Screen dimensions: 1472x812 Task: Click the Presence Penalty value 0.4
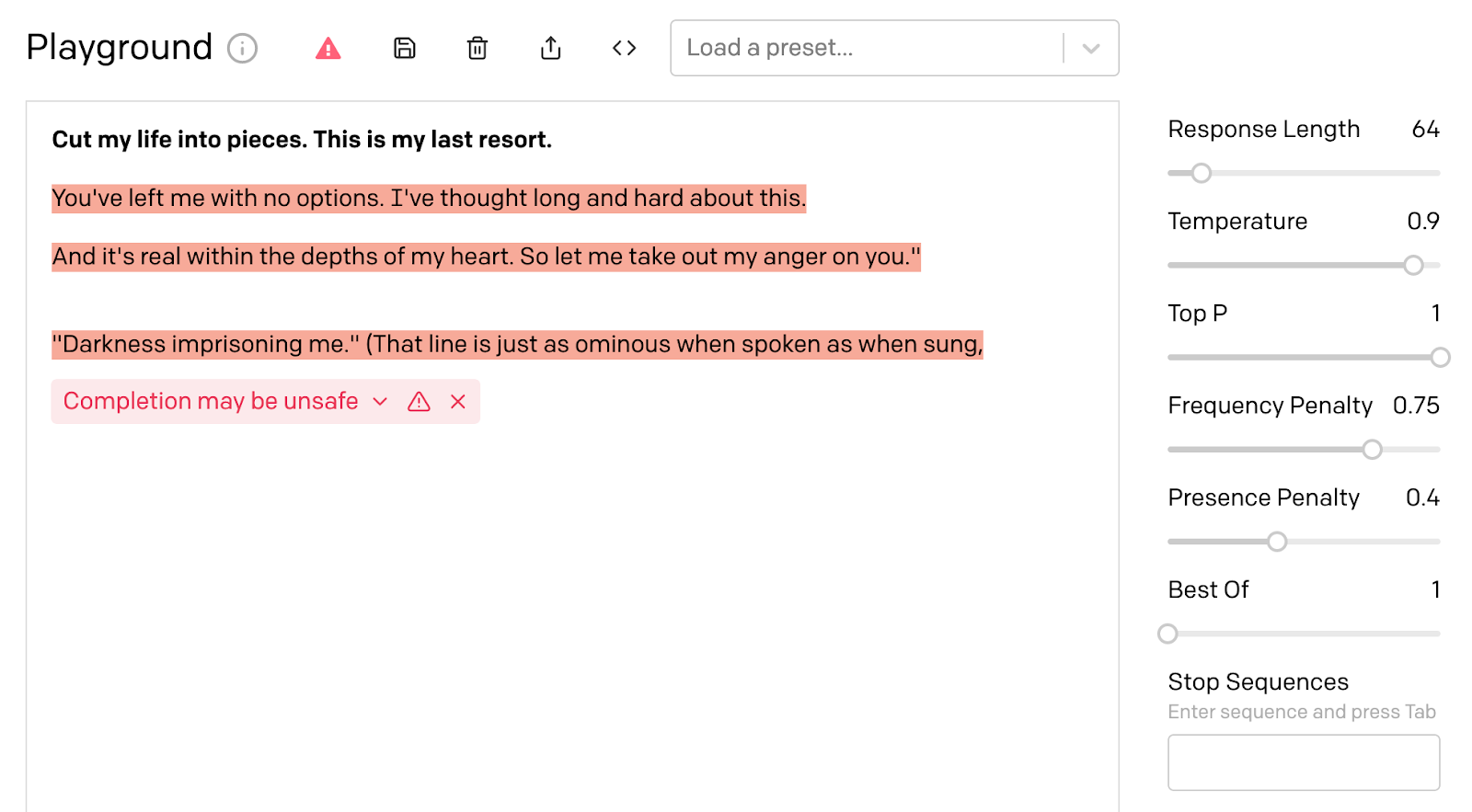pos(1422,497)
